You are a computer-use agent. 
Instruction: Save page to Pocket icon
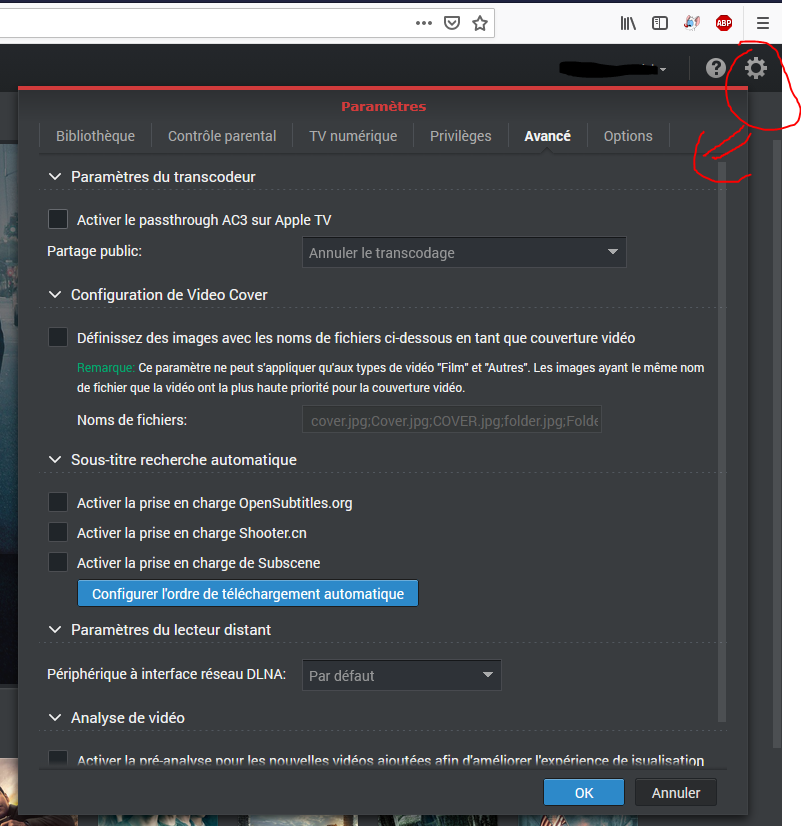tap(451, 23)
